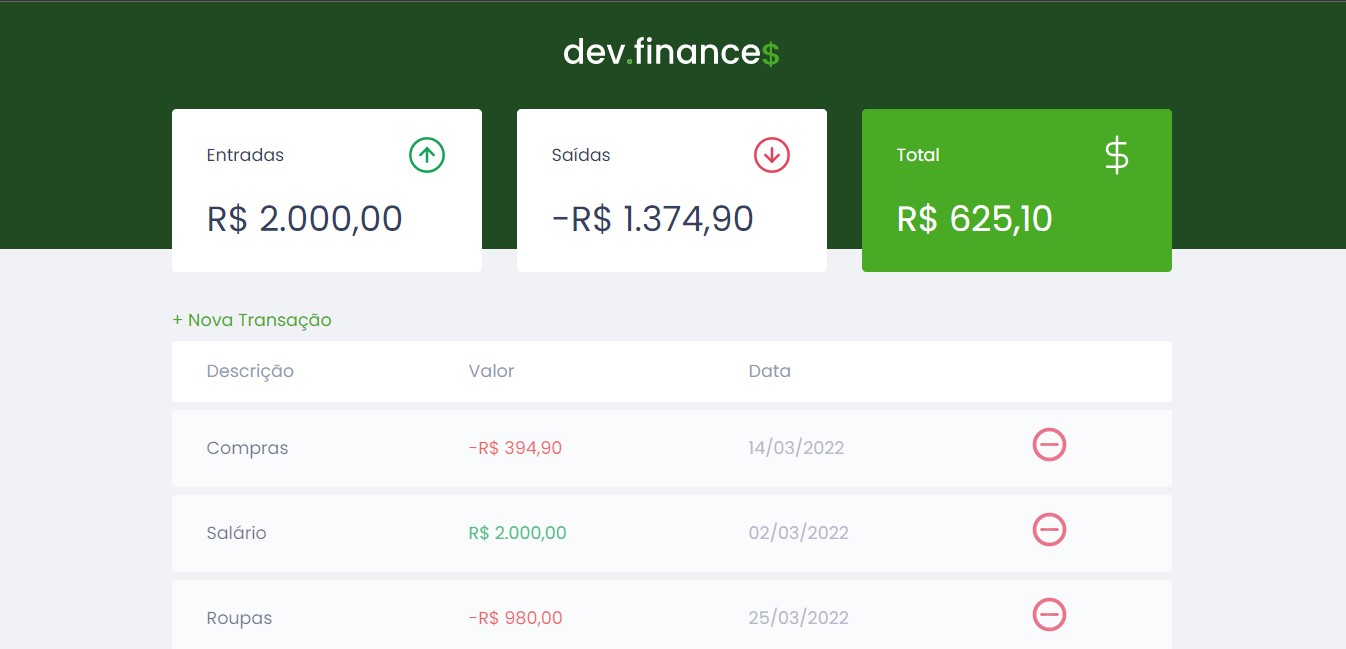
Task: Click the green up-arrow Entradas icon
Action: tap(427, 155)
